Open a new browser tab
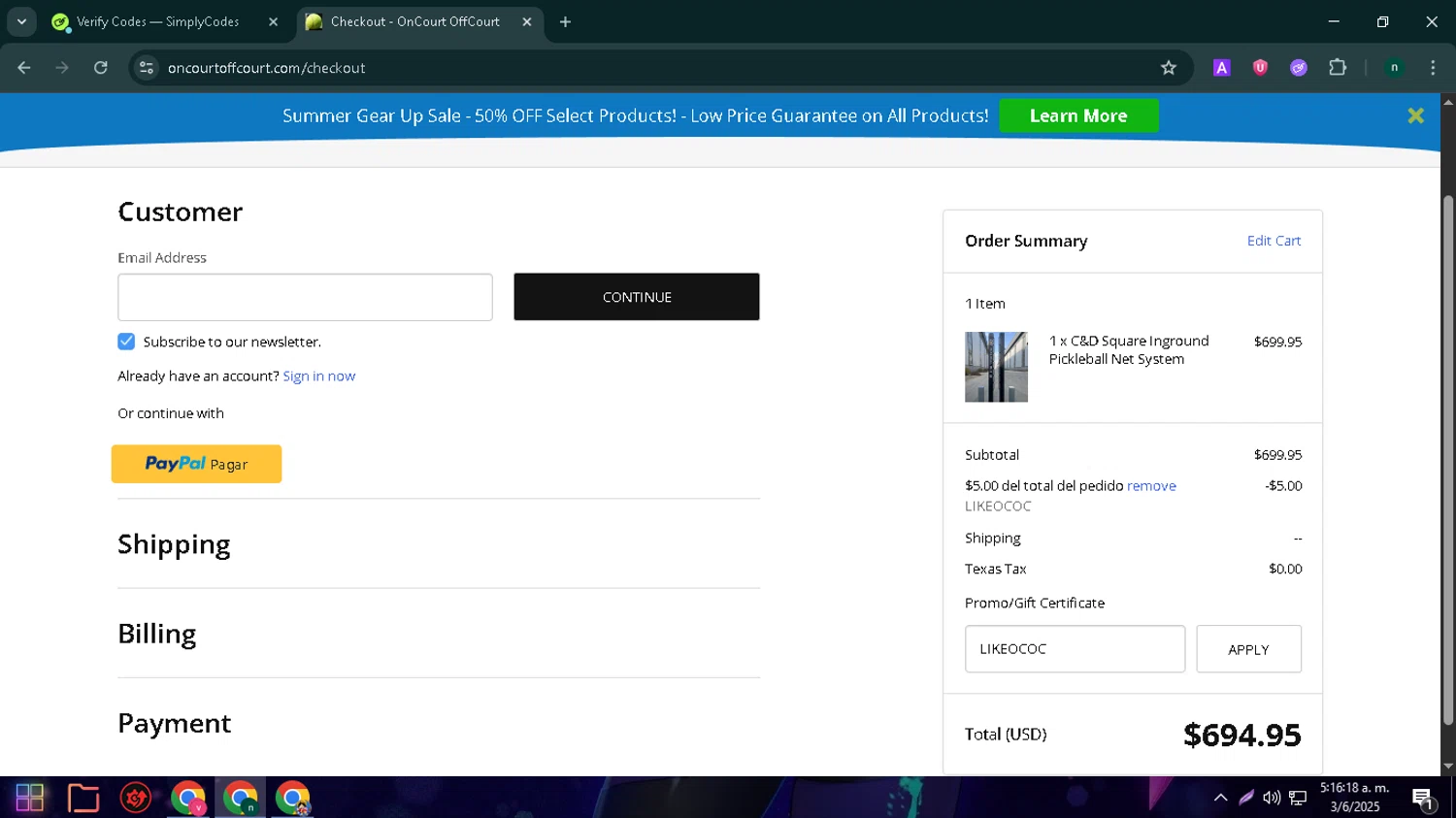This screenshot has width=1456, height=818. pyautogui.click(x=565, y=21)
